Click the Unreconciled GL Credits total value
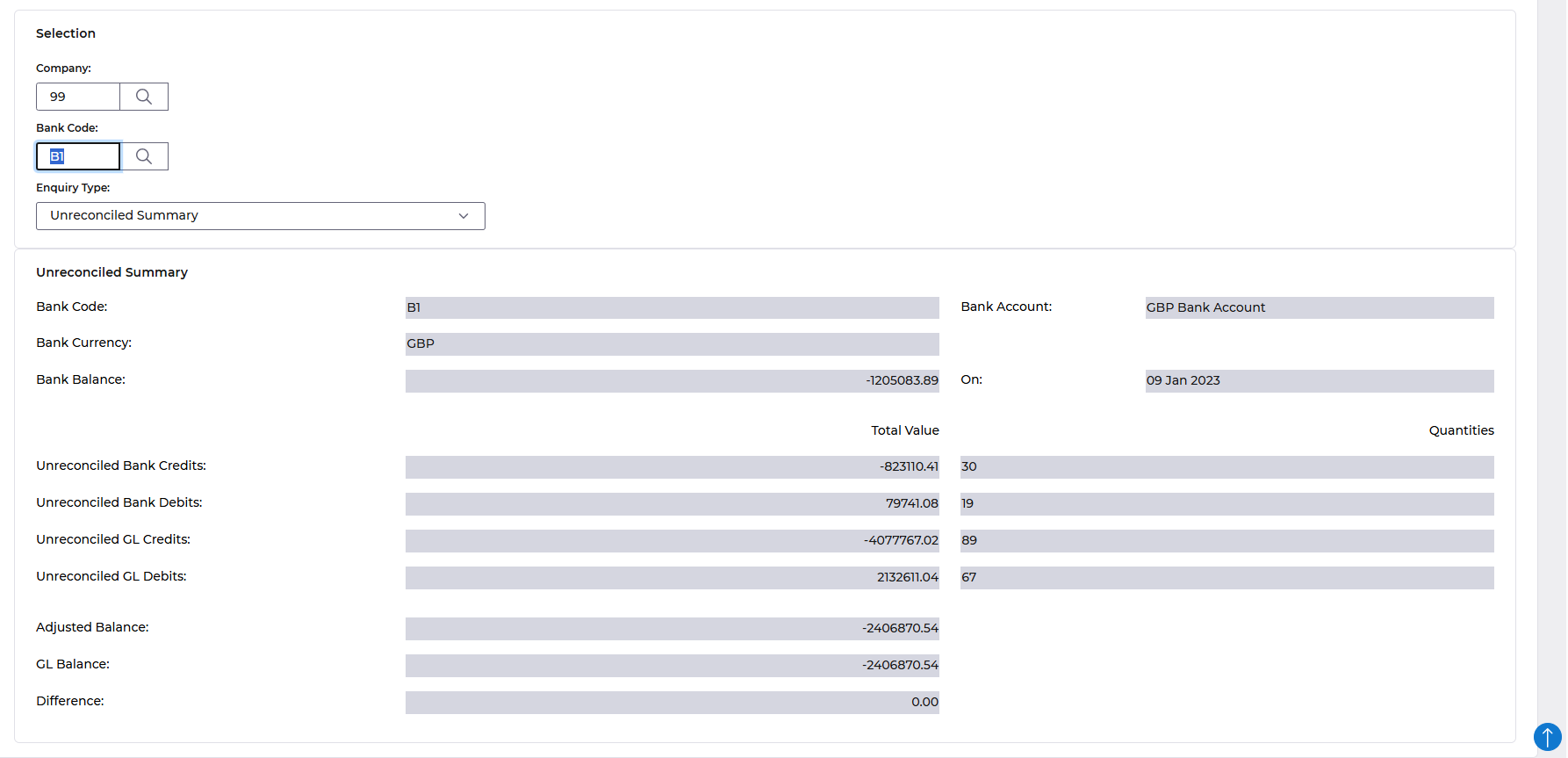 point(672,540)
